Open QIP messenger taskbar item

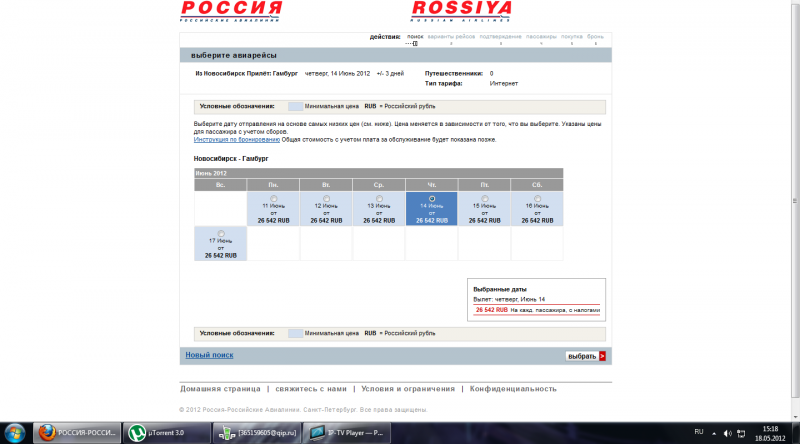pos(257,433)
